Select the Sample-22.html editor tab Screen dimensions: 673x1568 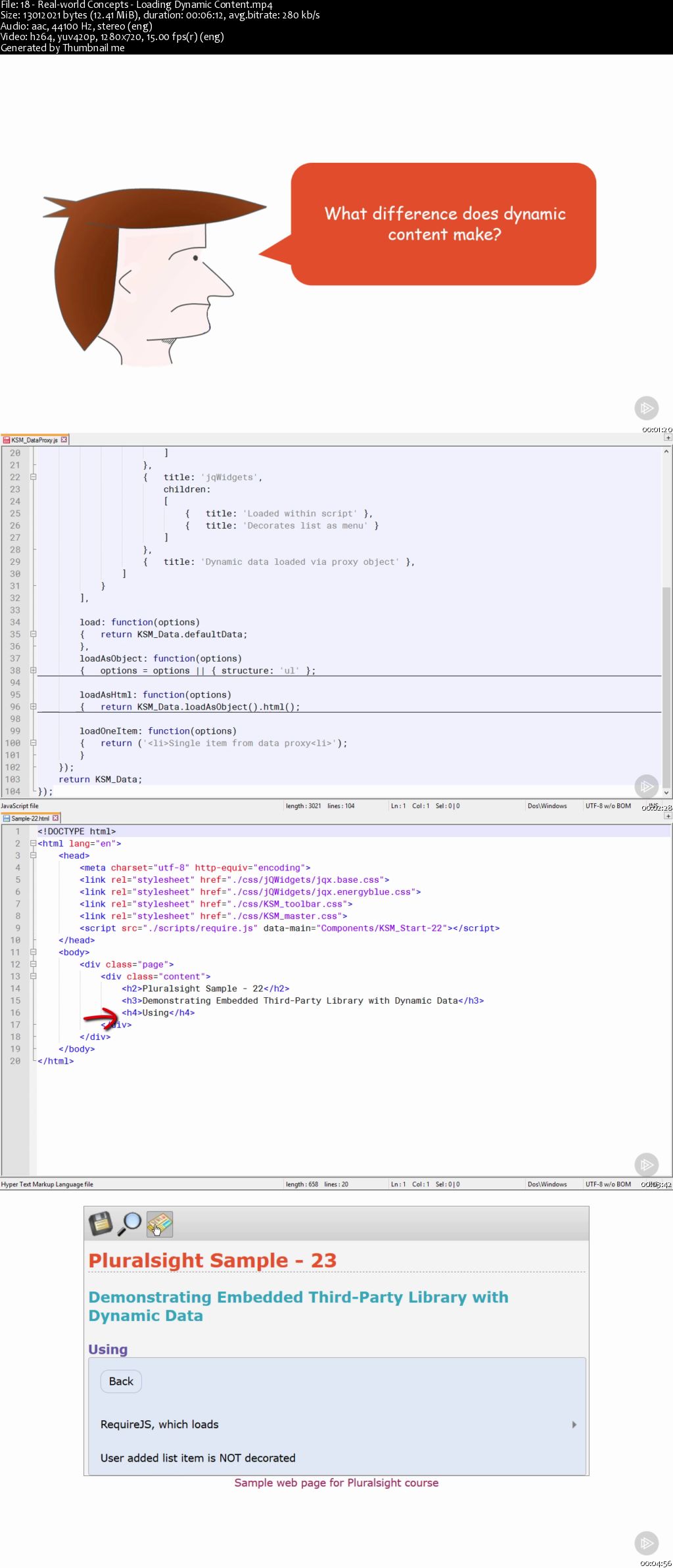pyautogui.click(x=31, y=818)
